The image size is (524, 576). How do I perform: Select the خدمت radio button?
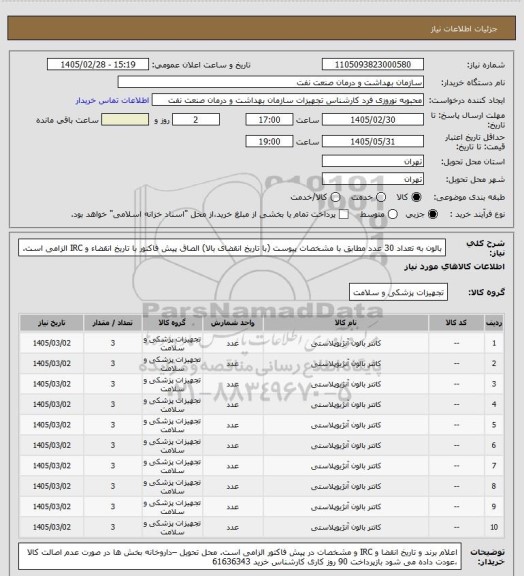(381, 197)
